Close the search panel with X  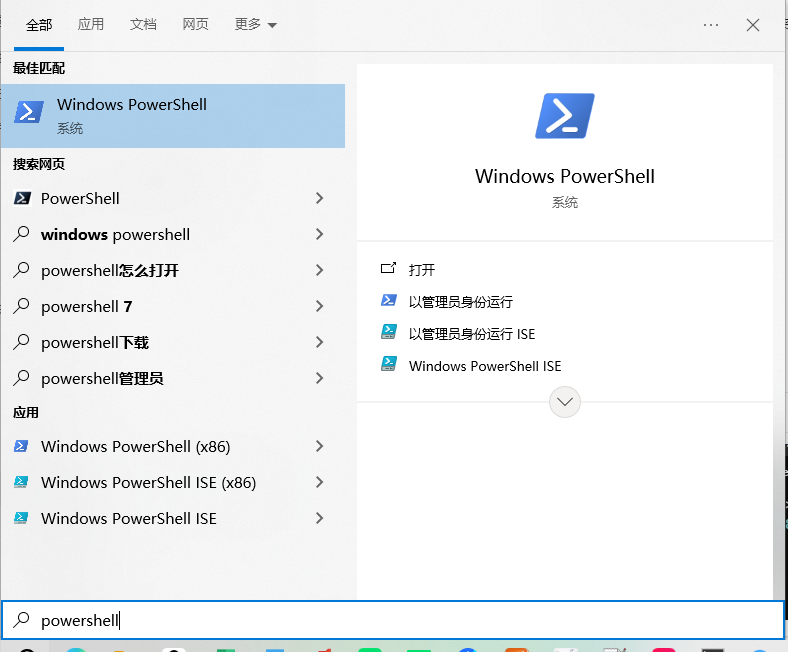coord(752,25)
